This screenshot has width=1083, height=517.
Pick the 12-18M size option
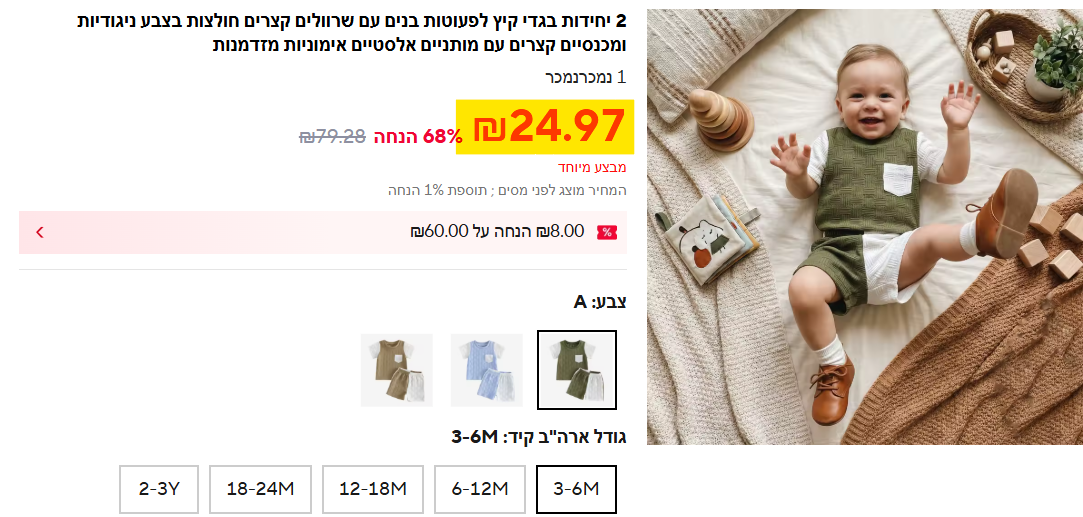(x=373, y=489)
